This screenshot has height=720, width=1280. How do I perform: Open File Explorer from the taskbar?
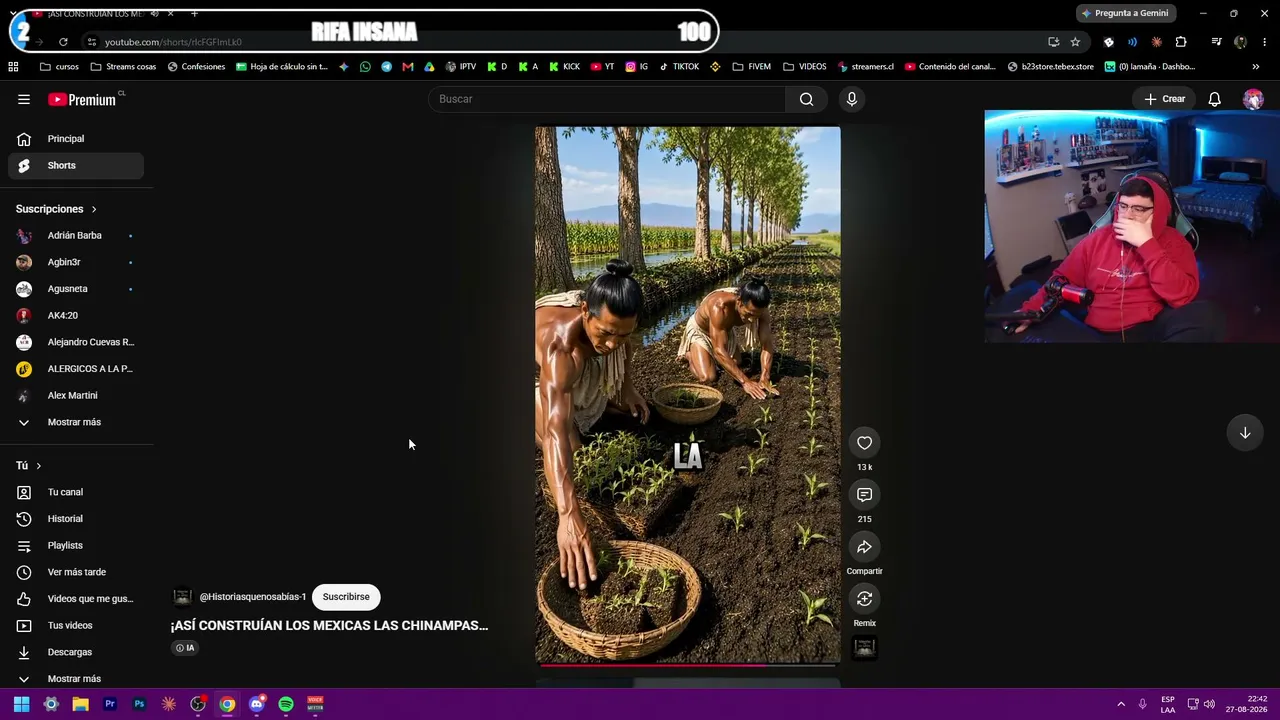point(80,704)
